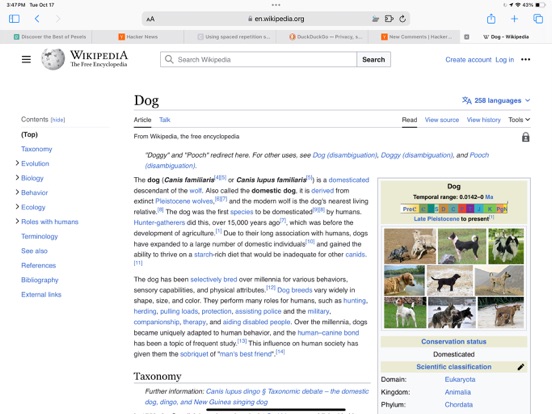Open the Share sheet icon
This screenshot has width=552, height=414.
pyautogui.click(x=491, y=18)
